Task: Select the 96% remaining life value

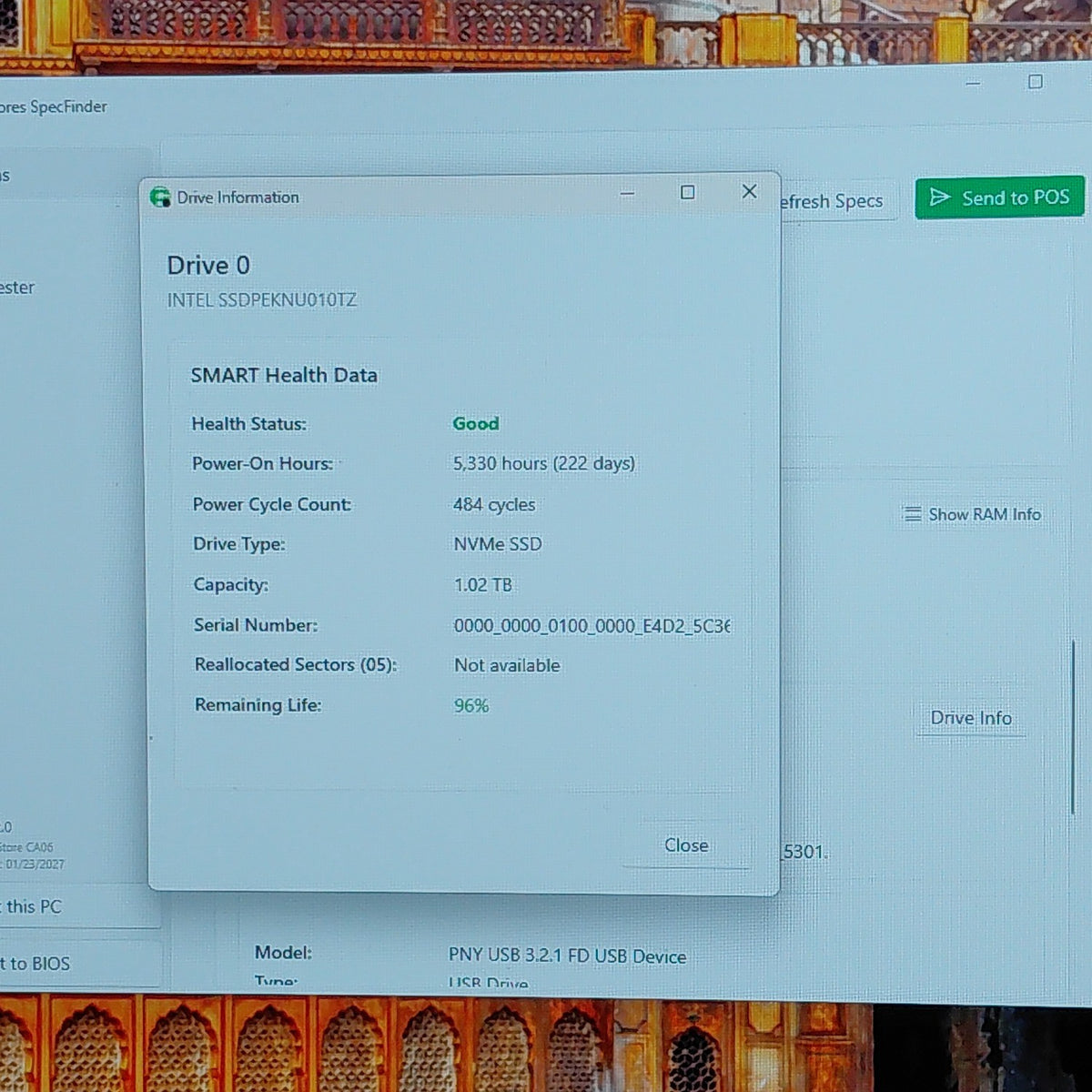Action: click(x=471, y=705)
